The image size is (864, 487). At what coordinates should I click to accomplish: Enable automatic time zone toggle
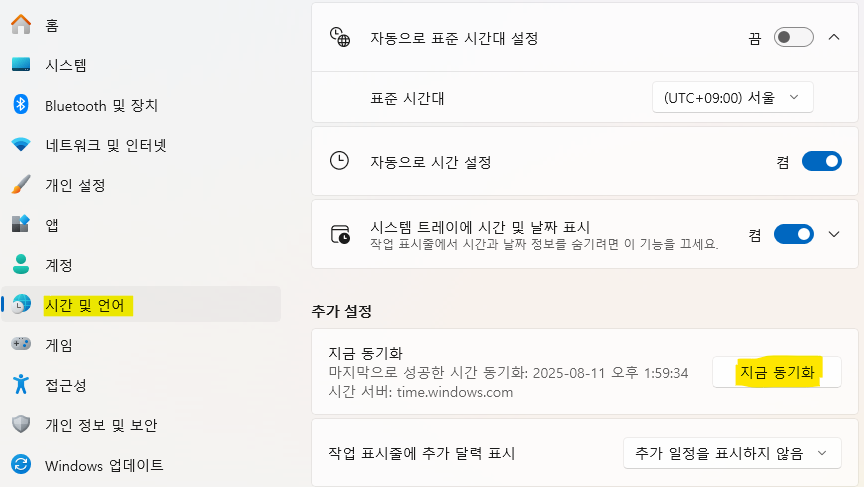[795, 38]
